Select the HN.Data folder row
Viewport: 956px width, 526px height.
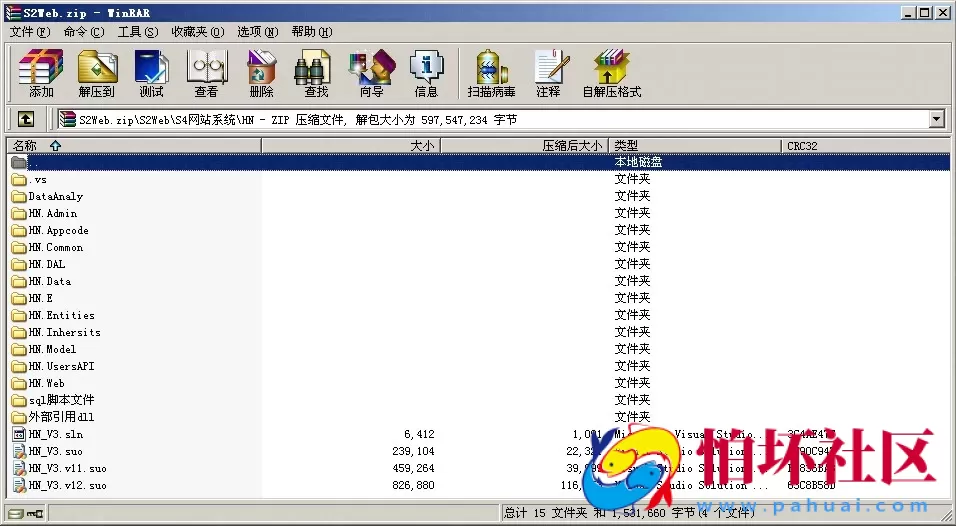point(479,282)
